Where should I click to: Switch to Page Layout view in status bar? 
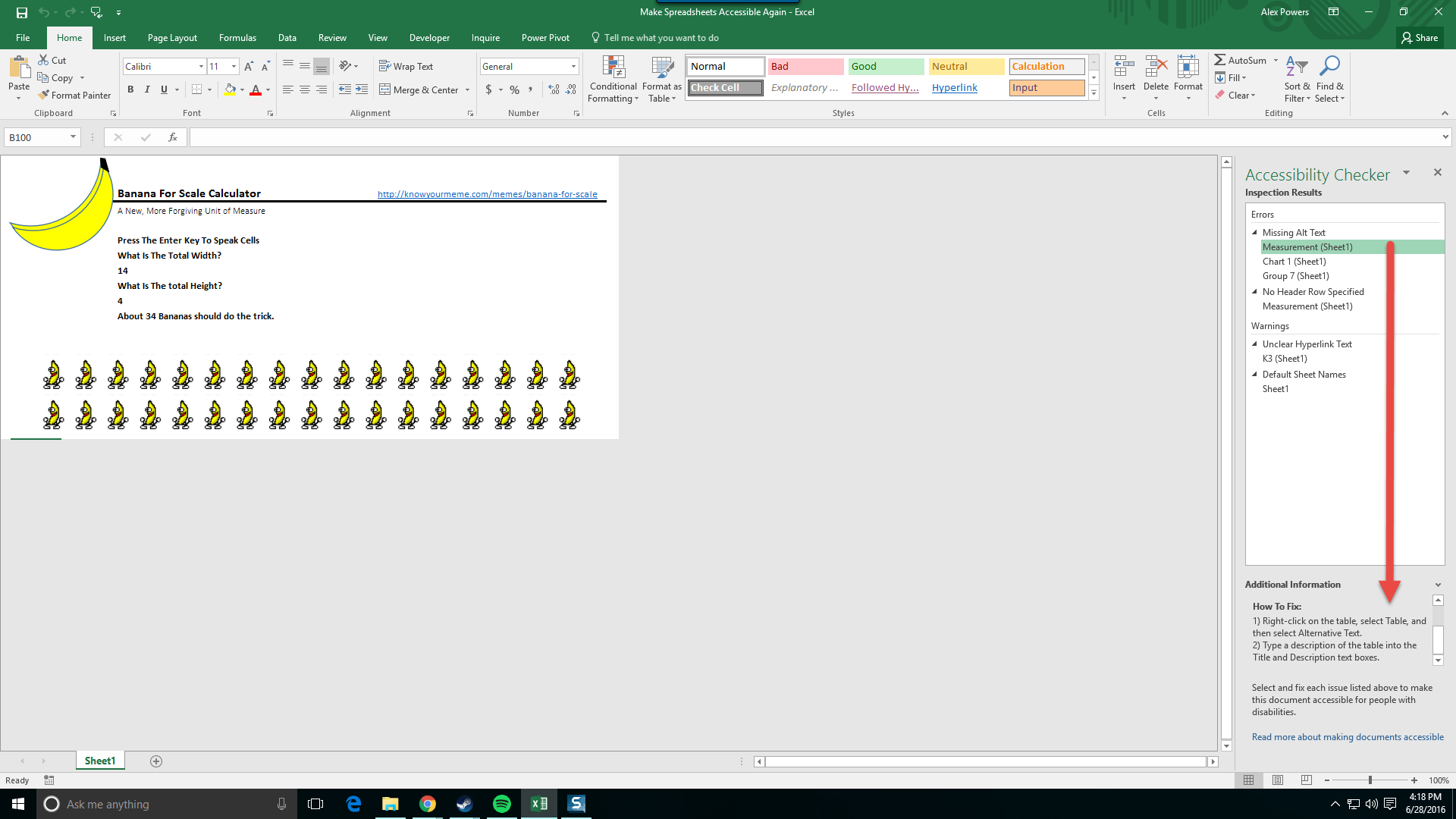click(1278, 780)
